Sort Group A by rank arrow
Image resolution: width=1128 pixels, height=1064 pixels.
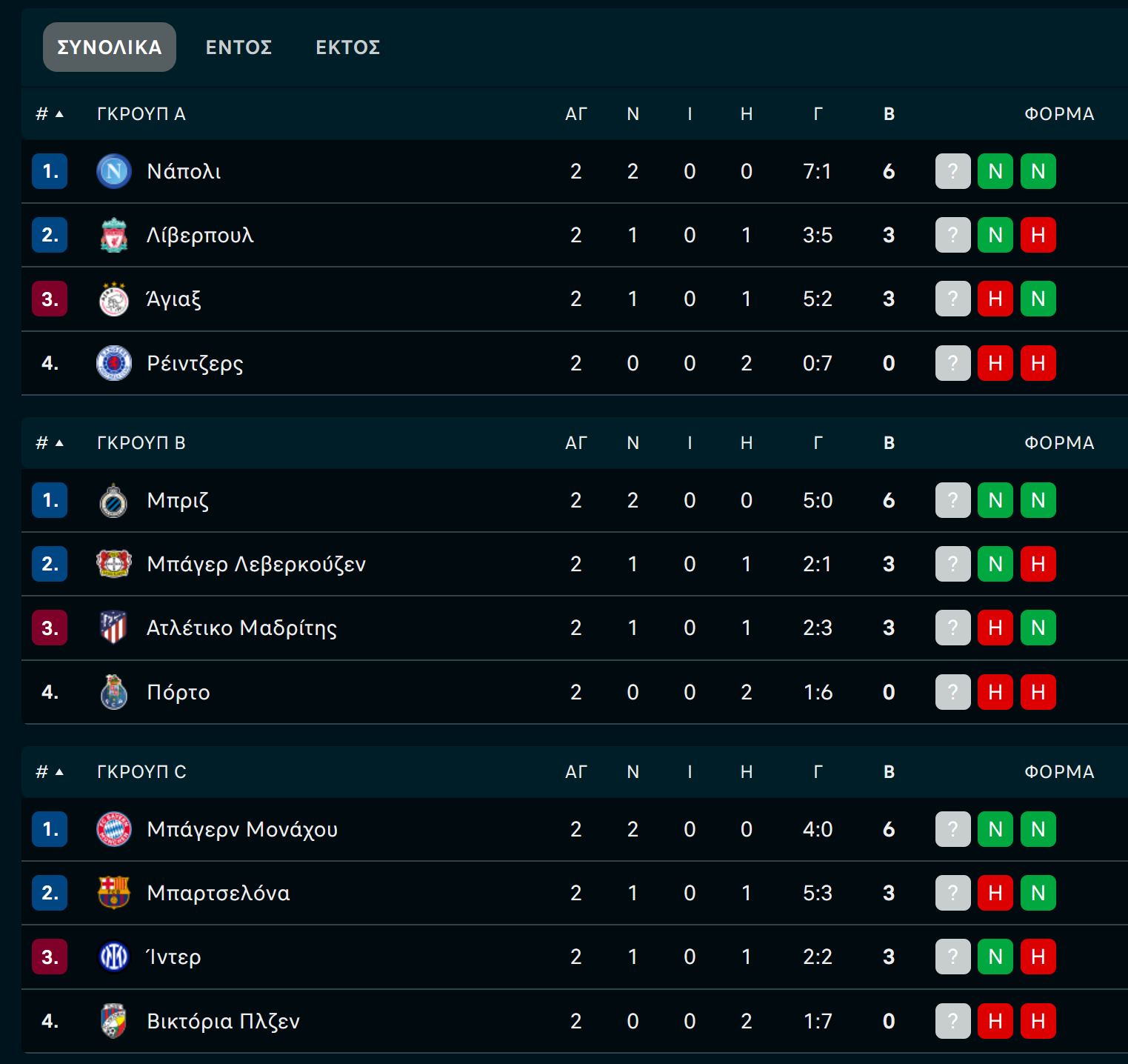click(59, 114)
